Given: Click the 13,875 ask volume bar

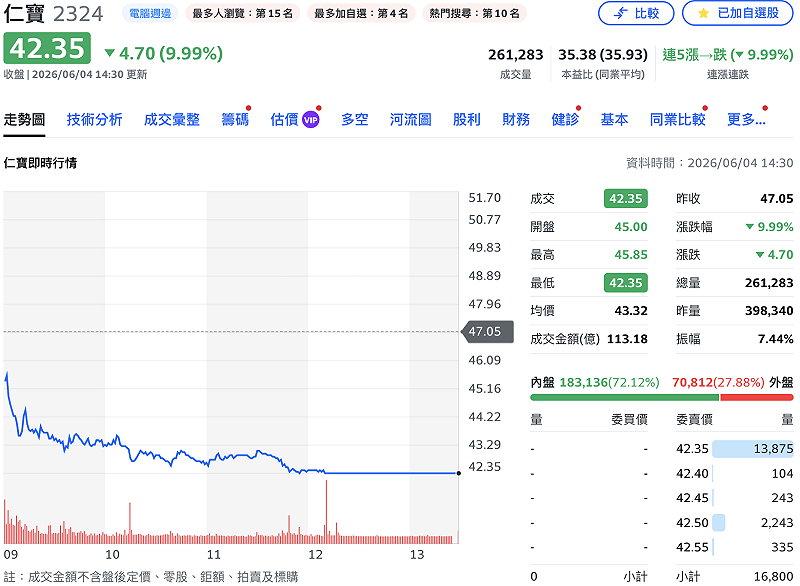Looking at the screenshot, I should click(753, 448).
